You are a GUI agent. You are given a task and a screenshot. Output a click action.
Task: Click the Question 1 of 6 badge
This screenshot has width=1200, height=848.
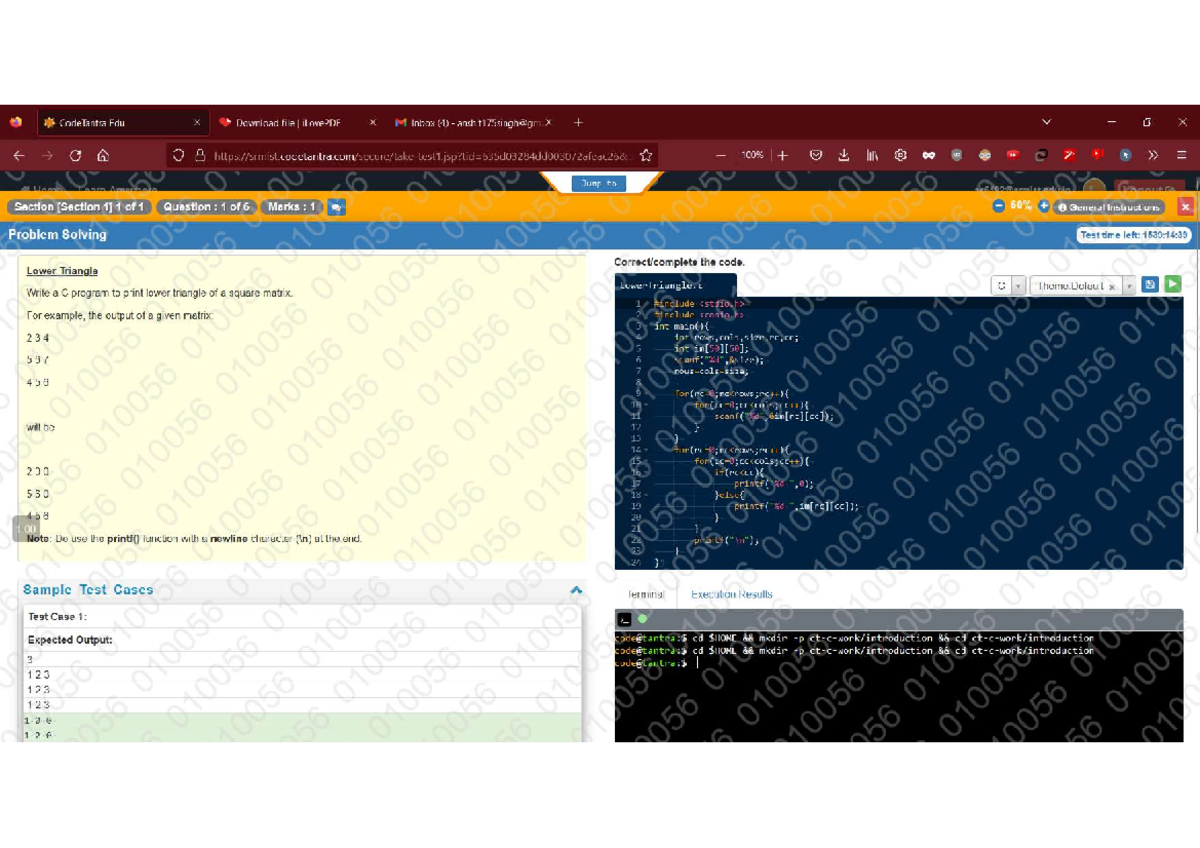[207, 207]
